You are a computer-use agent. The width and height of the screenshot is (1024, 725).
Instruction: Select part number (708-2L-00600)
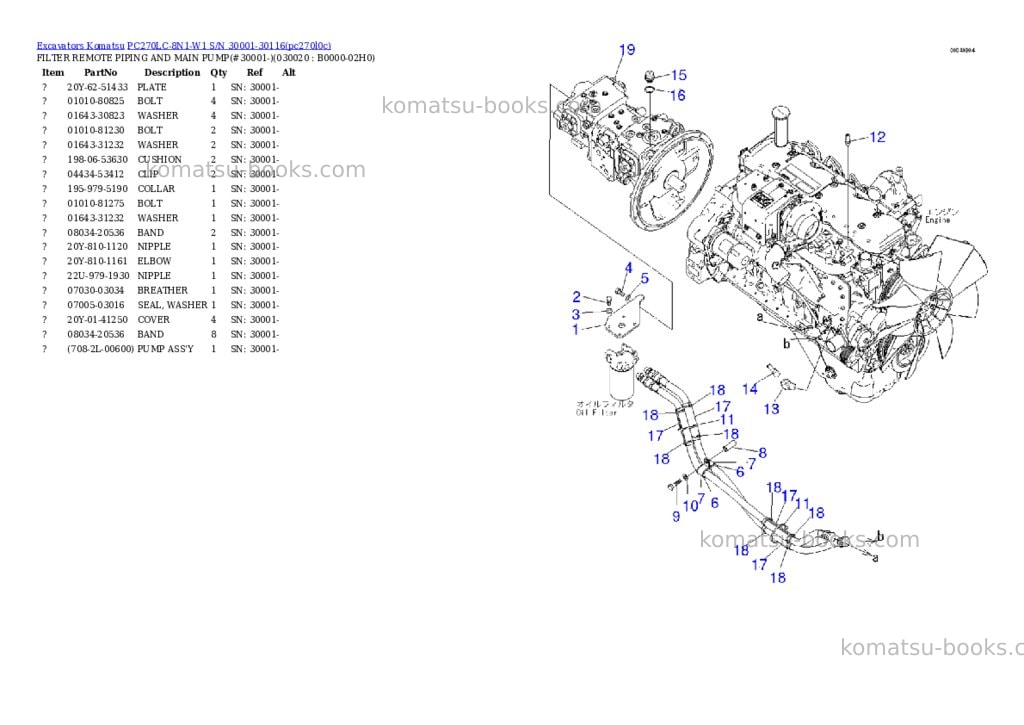100,349
